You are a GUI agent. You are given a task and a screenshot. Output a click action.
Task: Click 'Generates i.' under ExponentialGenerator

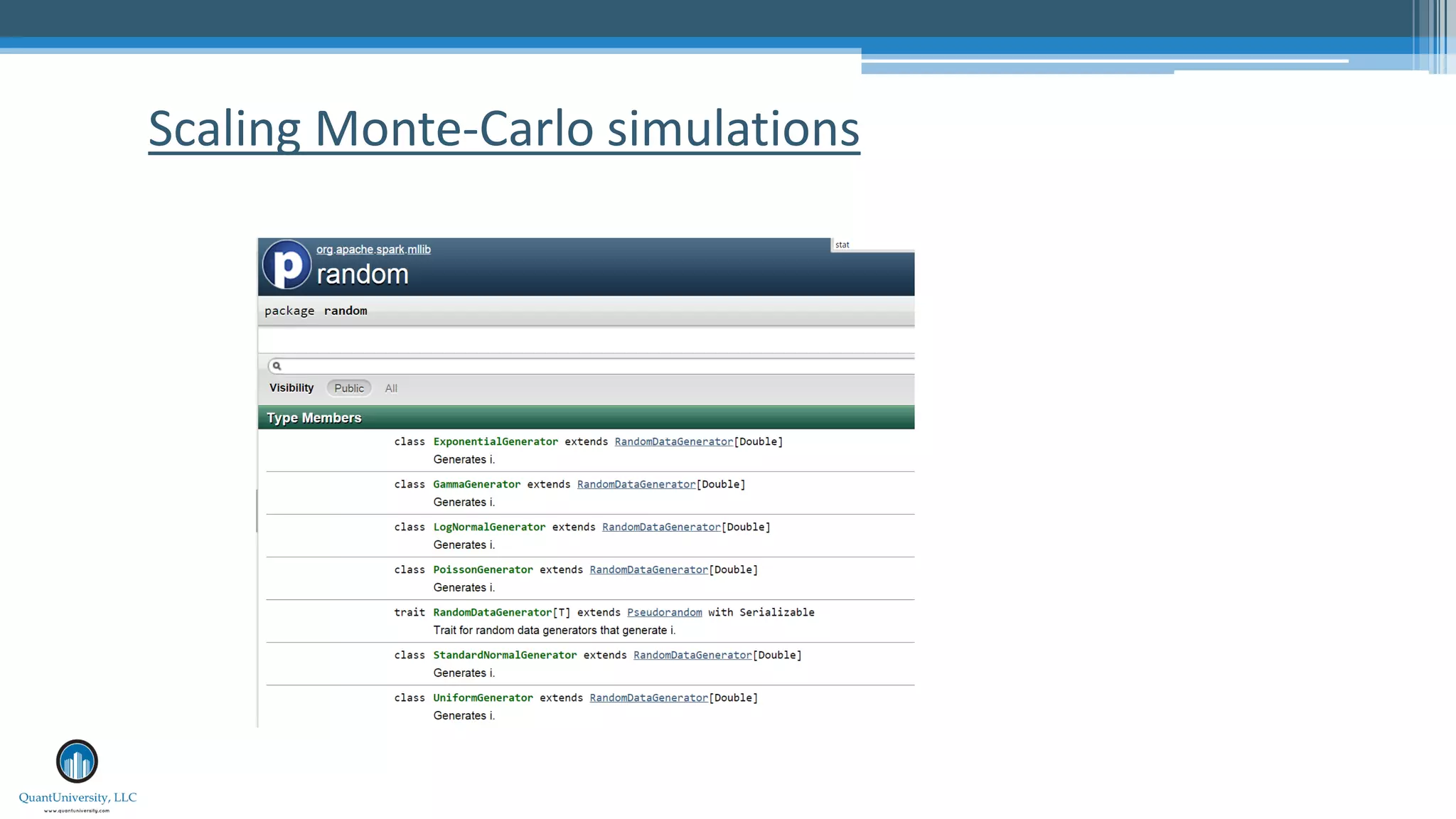tap(464, 459)
